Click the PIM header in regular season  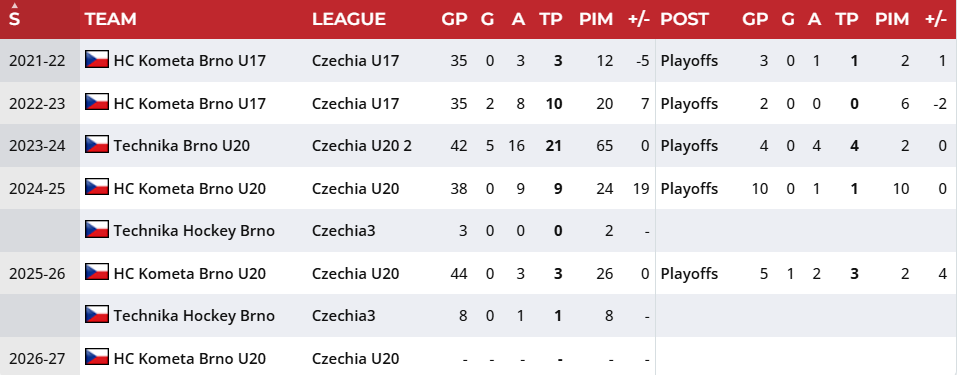click(596, 19)
